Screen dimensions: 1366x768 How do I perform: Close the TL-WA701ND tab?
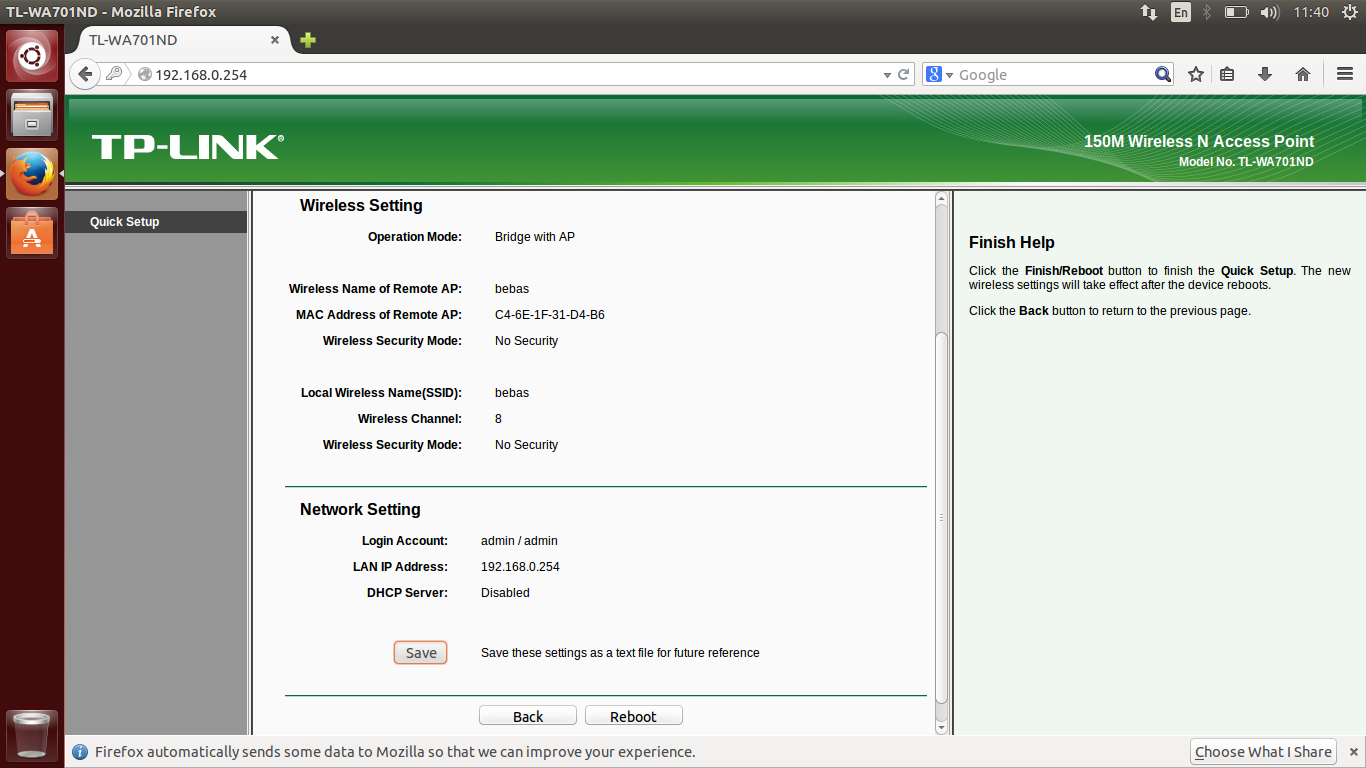(x=275, y=40)
